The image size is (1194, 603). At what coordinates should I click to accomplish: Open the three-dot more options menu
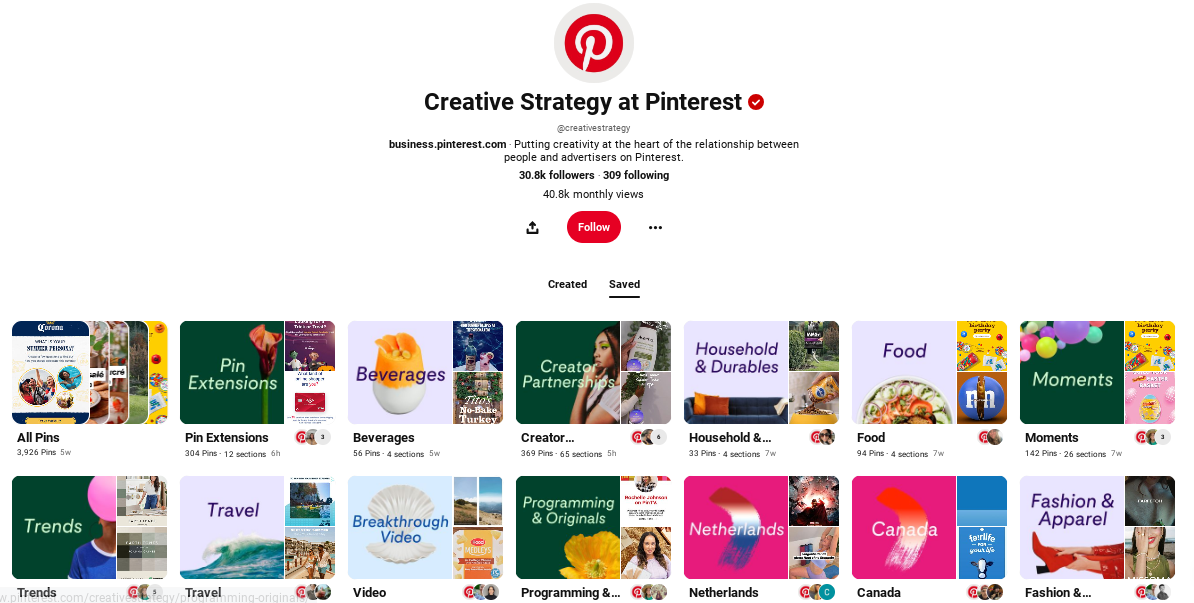(655, 227)
